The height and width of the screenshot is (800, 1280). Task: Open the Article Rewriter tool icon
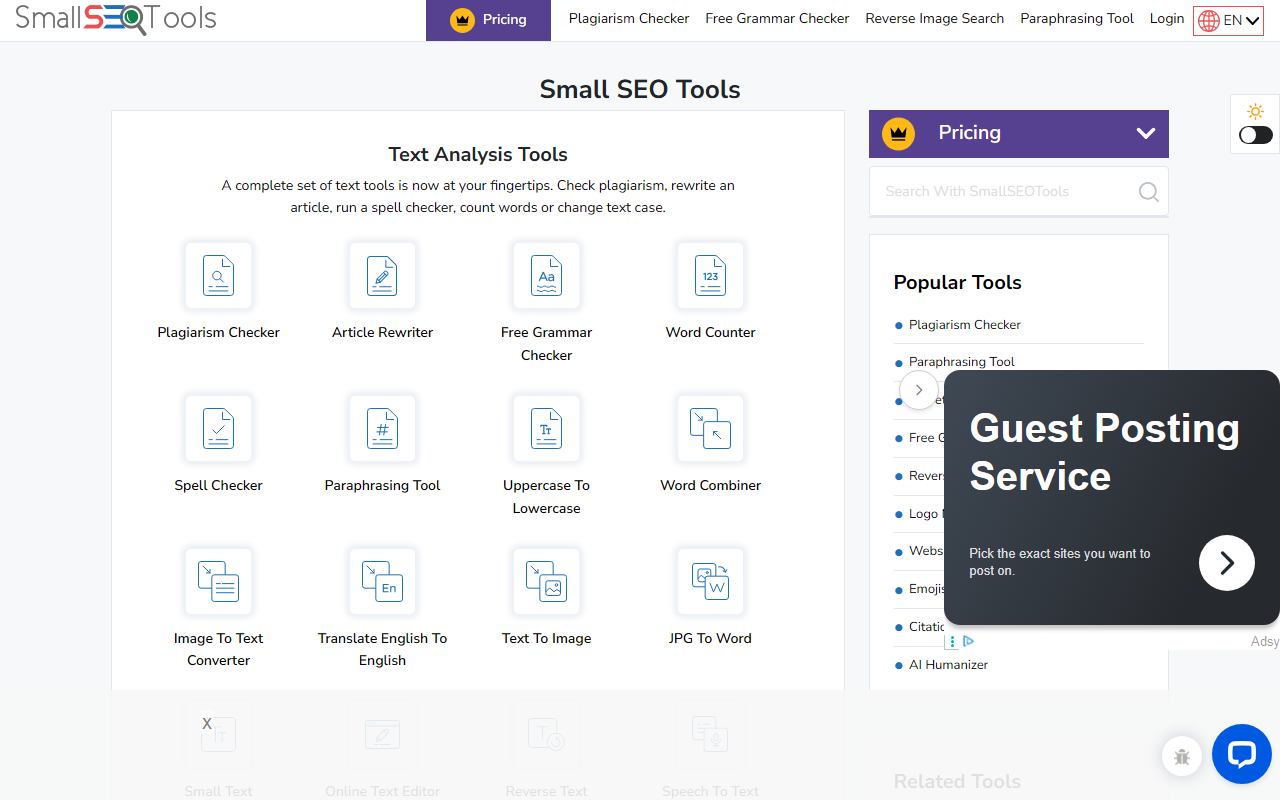[x=382, y=275]
